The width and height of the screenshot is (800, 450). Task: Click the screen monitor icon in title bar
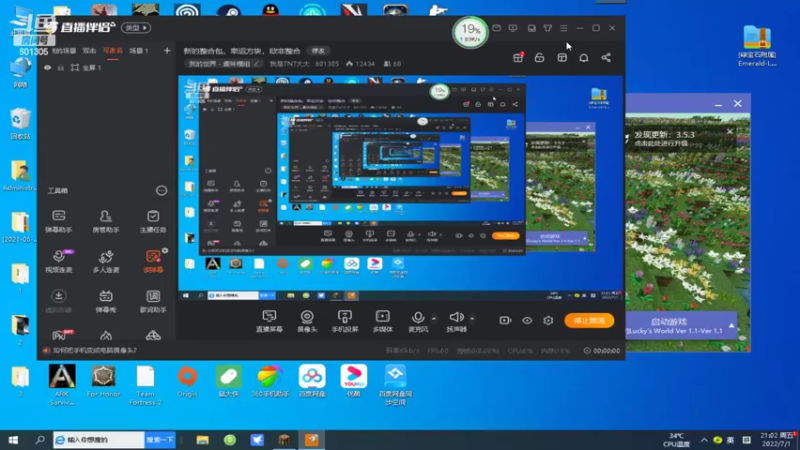click(x=513, y=28)
